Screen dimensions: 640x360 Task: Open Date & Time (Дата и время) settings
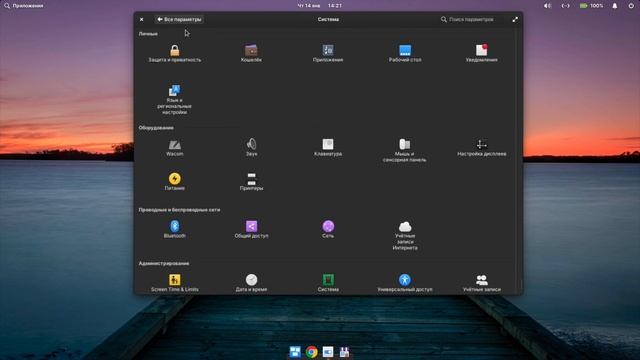pyautogui.click(x=251, y=283)
